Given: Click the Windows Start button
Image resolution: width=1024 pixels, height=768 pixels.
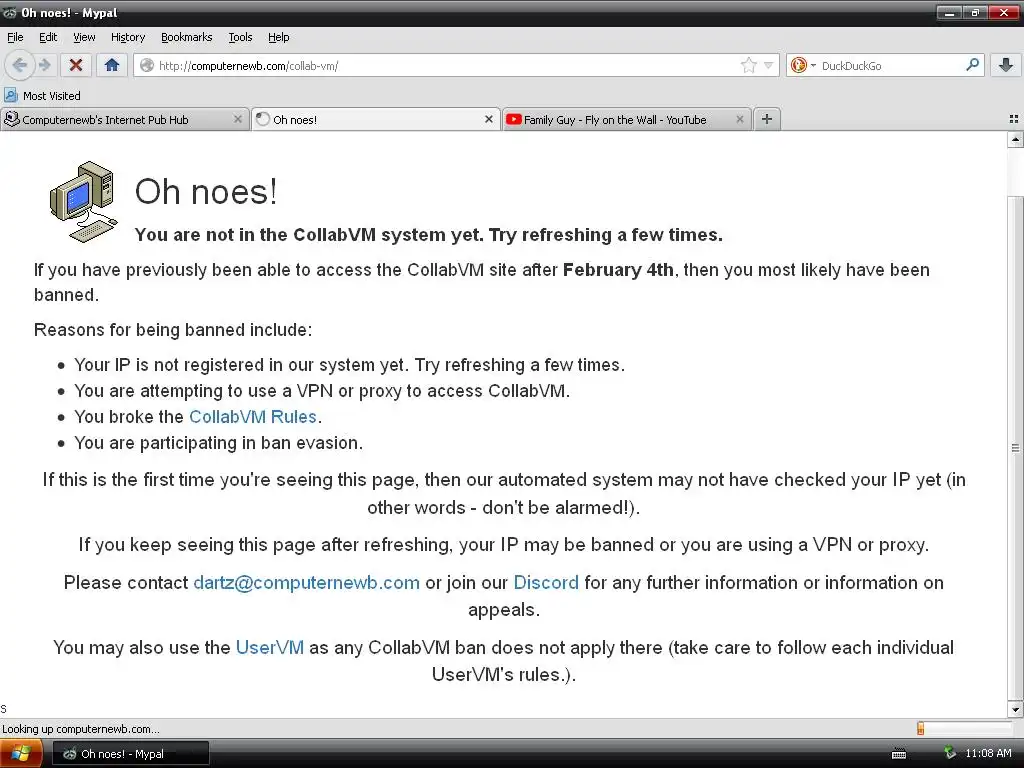Looking at the screenshot, I should pyautogui.click(x=21, y=754).
